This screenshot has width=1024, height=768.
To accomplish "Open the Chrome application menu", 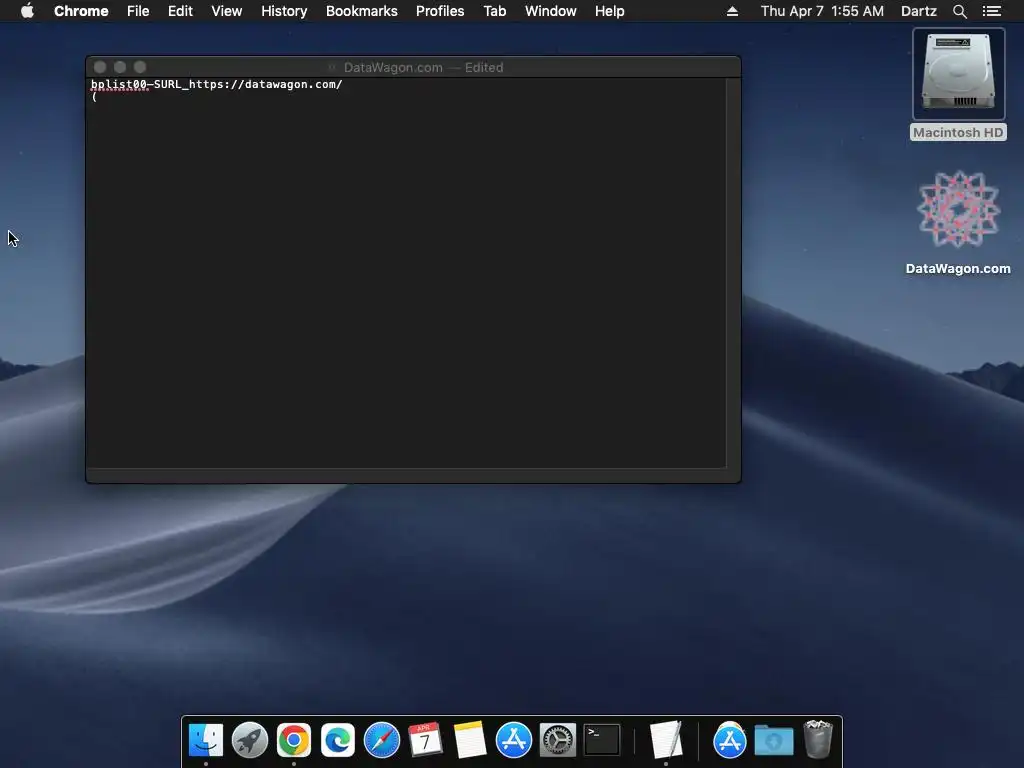I will click(81, 11).
